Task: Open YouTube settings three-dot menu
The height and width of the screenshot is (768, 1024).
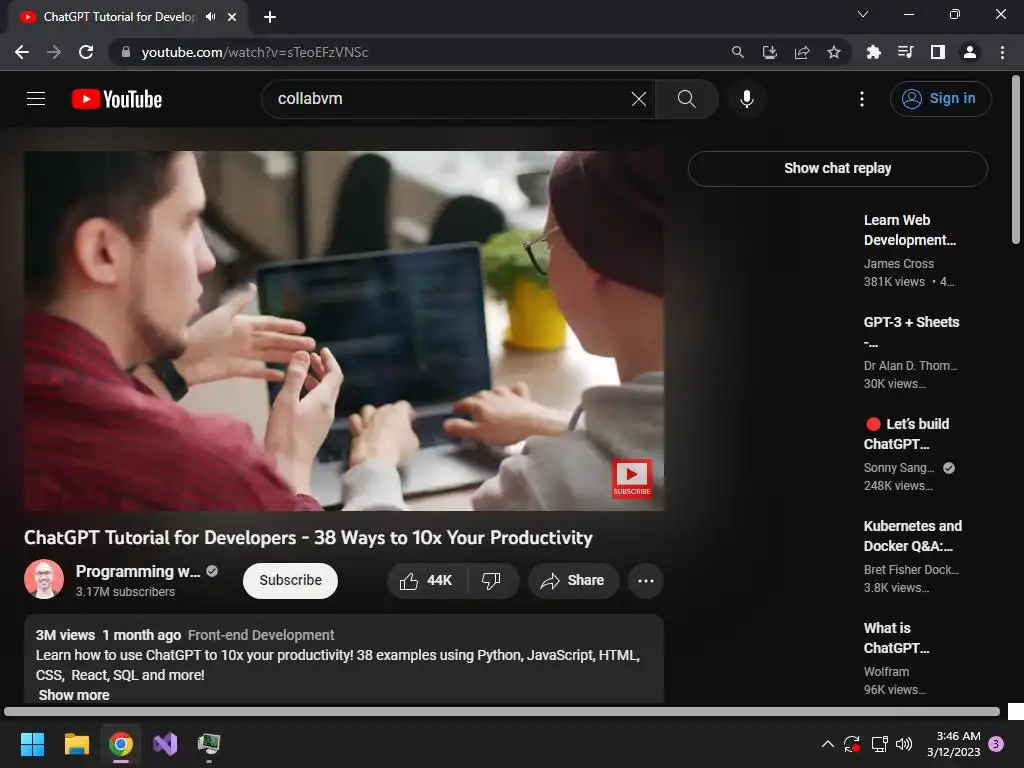Action: point(861,99)
